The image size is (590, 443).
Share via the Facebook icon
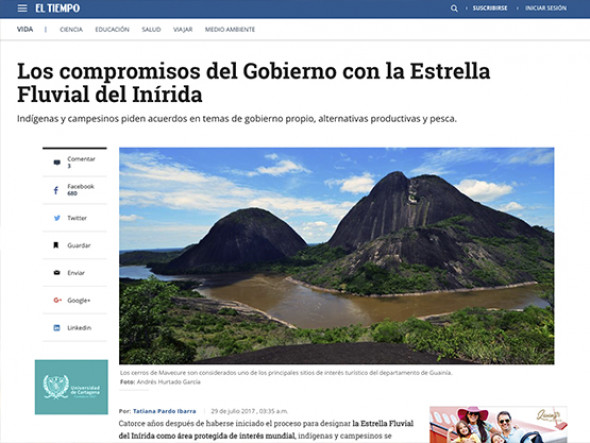tap(56, 190)
